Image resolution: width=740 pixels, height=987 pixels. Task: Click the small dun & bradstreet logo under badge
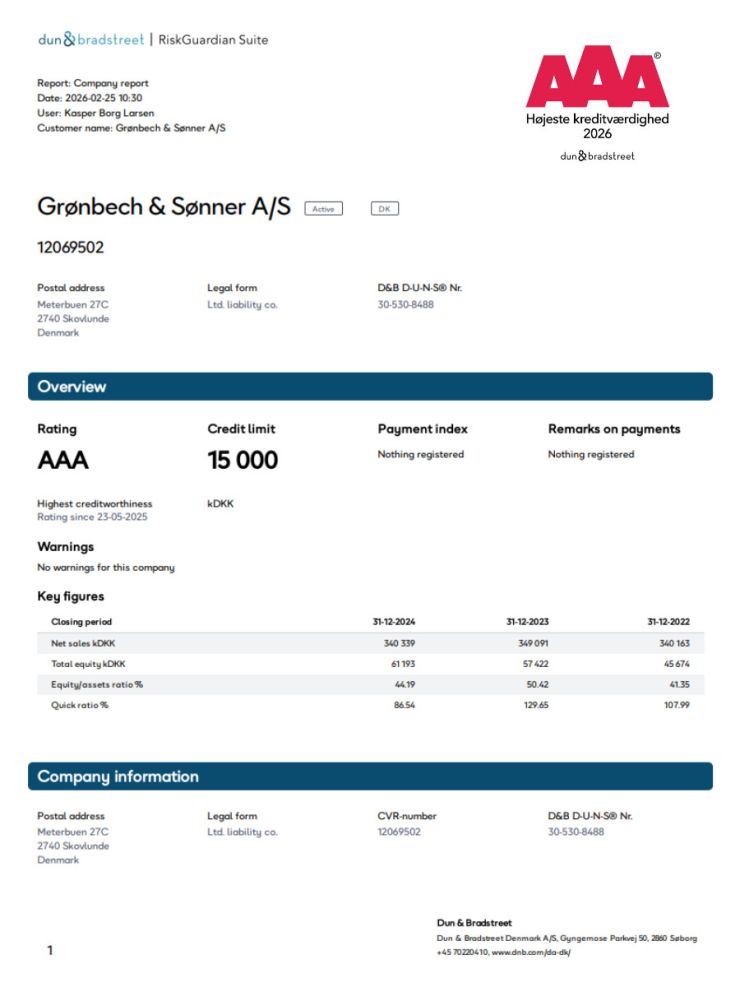(597, 156)
